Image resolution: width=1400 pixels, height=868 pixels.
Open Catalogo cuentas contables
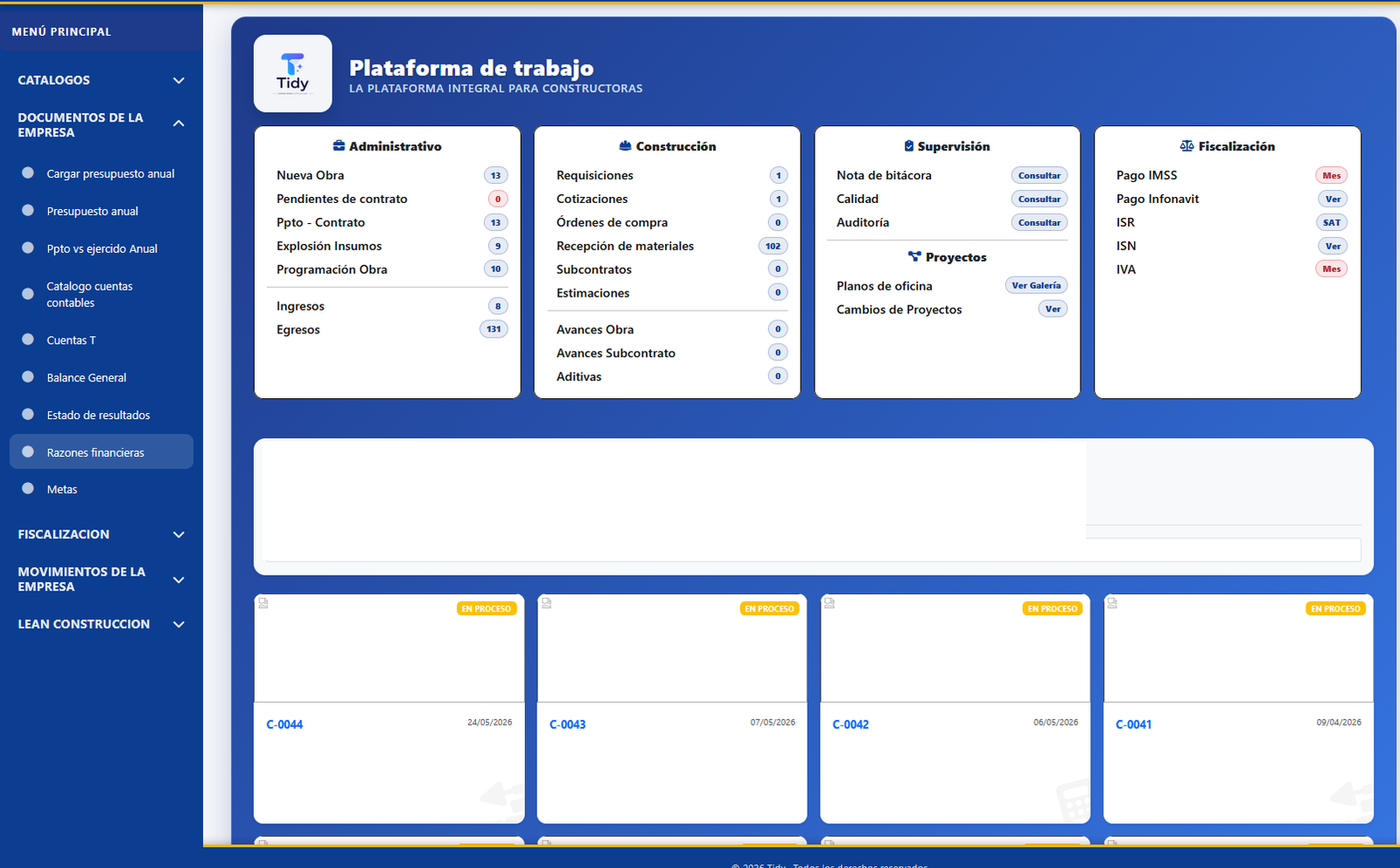coord(101,294)
